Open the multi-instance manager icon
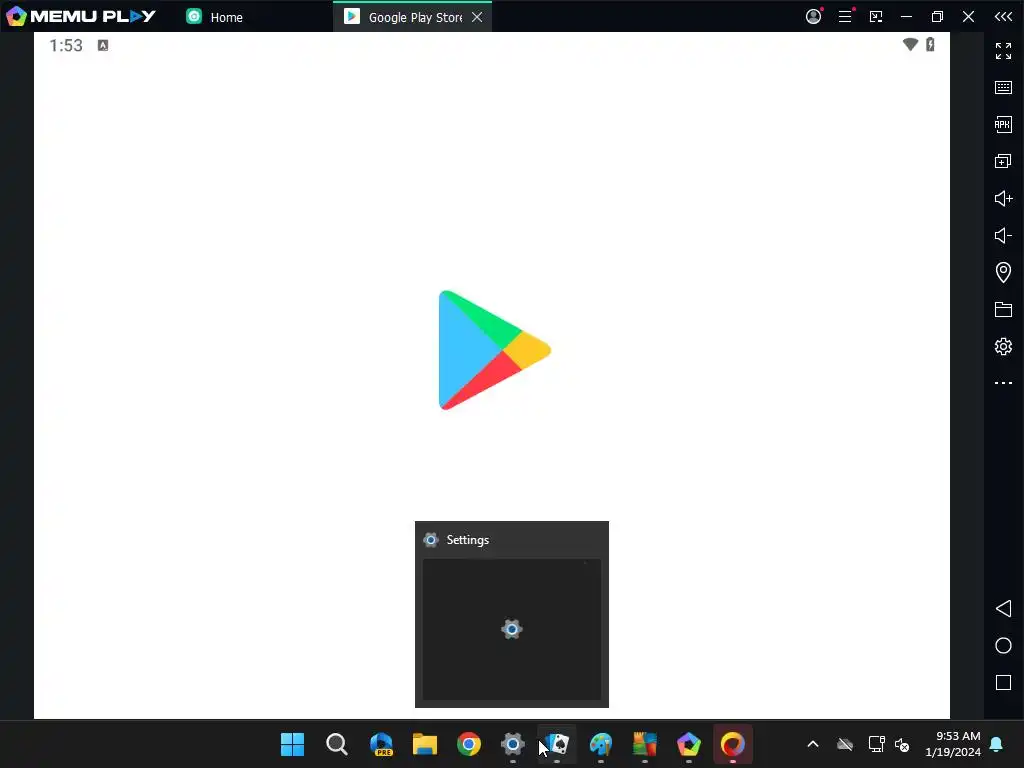This screenshot has height=768, width=1024. point(1003,161)
